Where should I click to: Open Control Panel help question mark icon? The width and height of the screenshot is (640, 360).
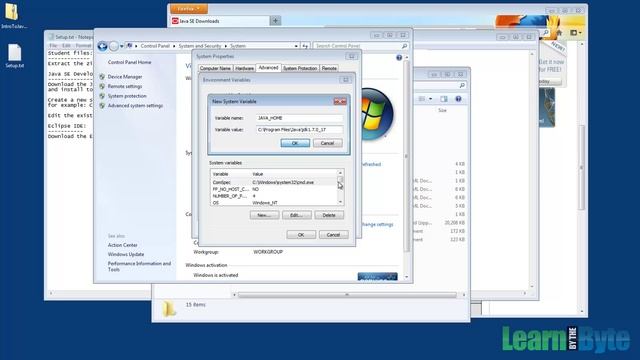point(399,58)
